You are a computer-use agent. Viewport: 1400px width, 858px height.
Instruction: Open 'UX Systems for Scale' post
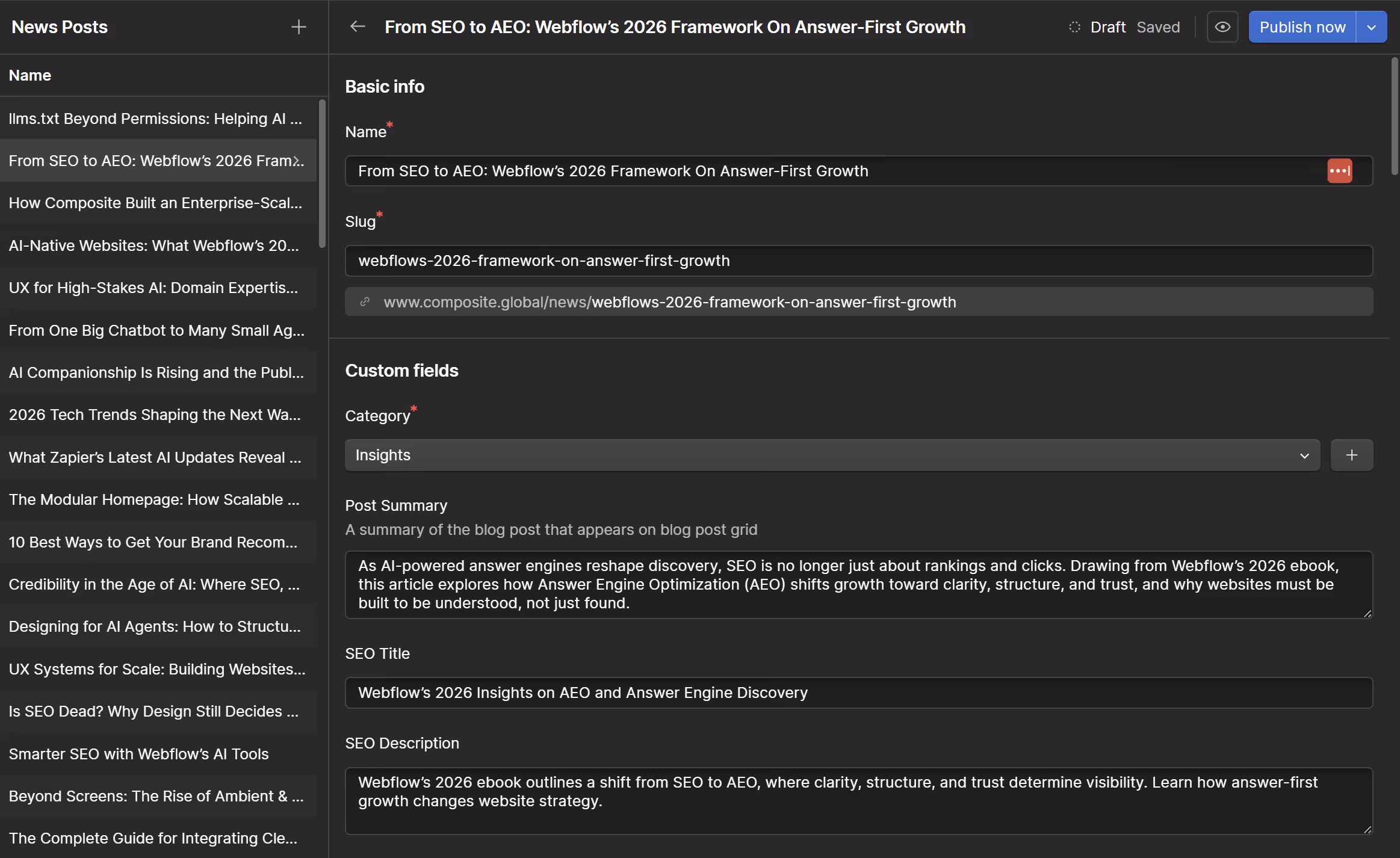coord(158,669)
